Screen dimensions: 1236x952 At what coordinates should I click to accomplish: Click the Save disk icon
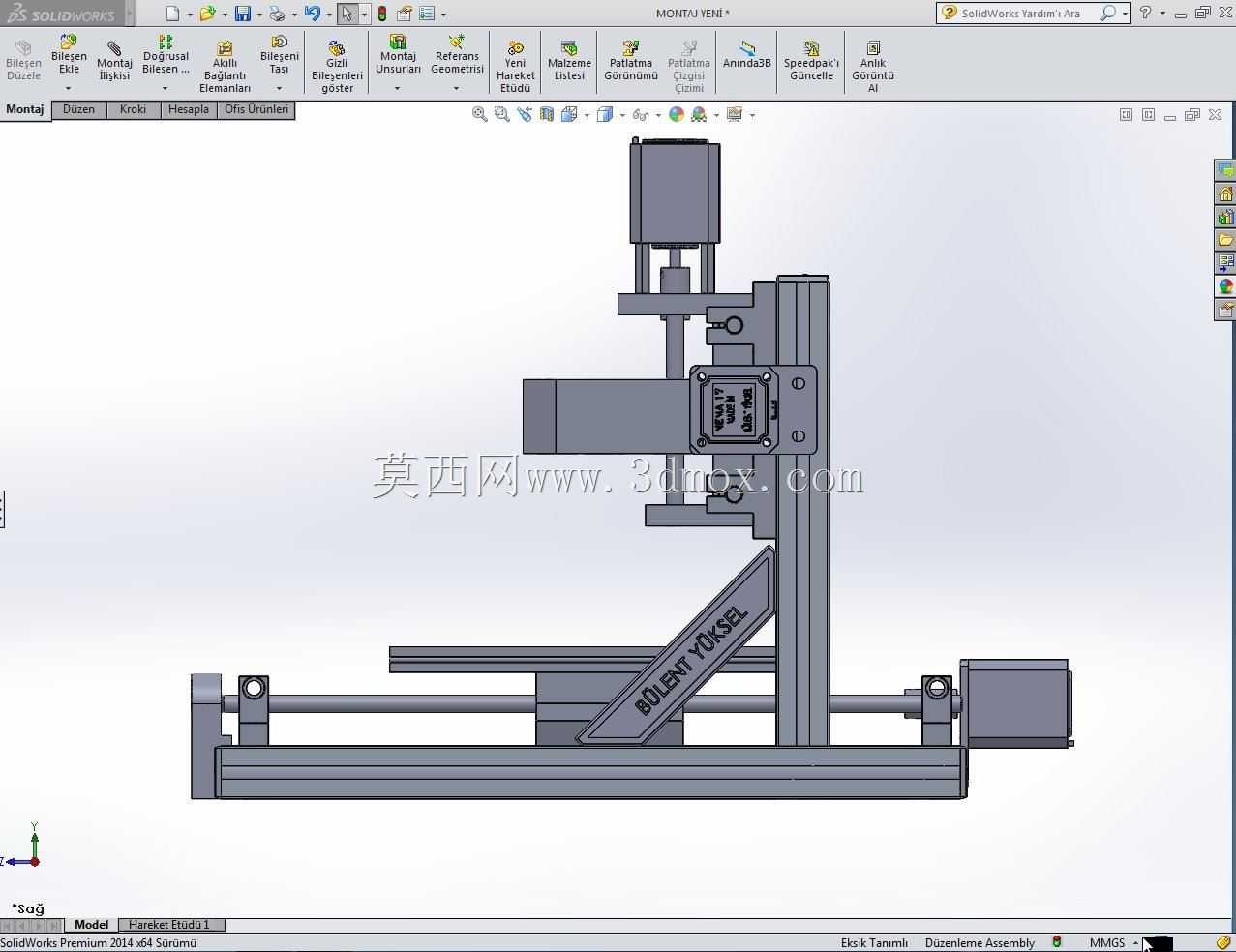click(x=243, y=14)
